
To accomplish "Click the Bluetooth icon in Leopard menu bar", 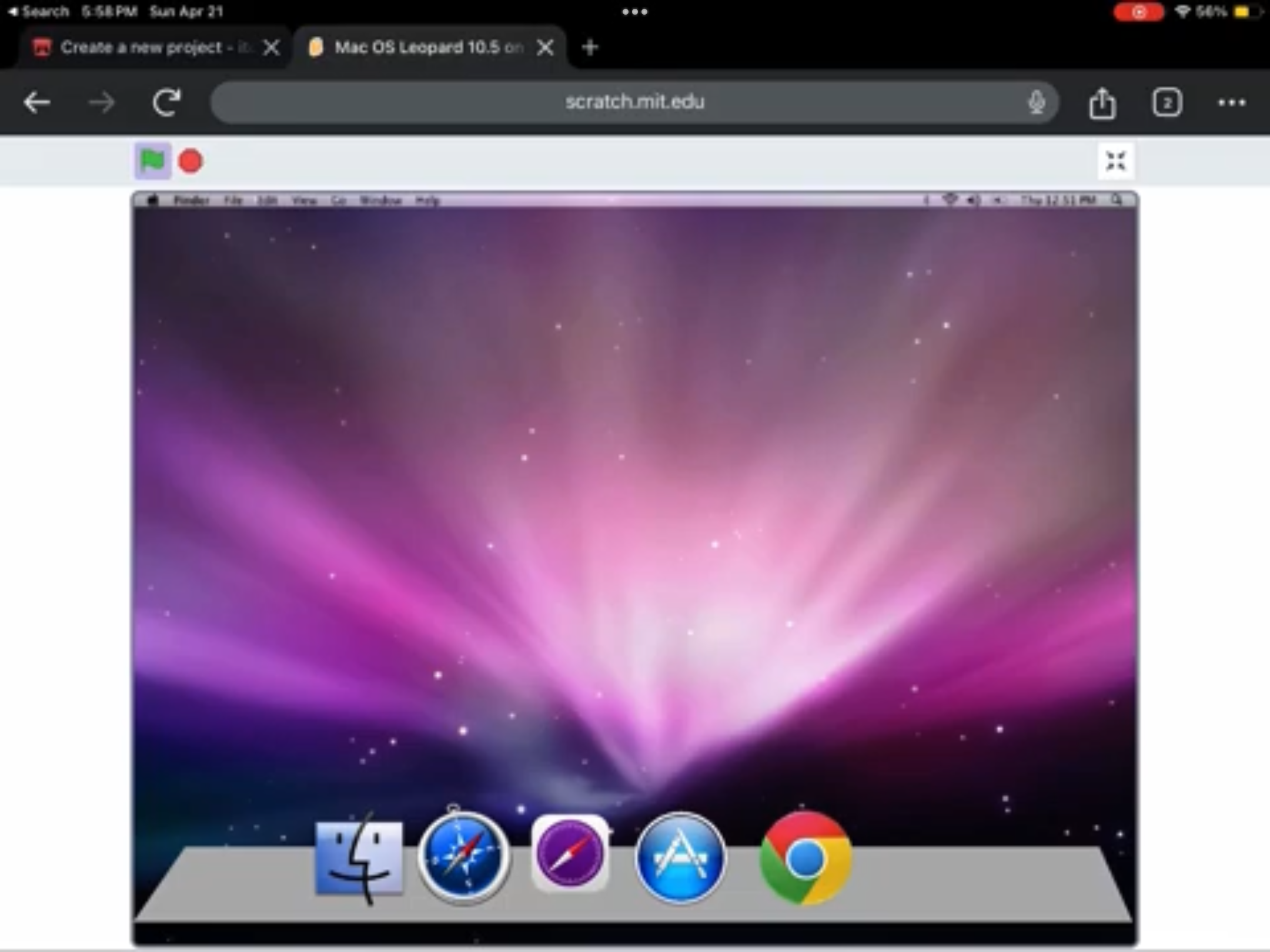I will click(926, 200).
